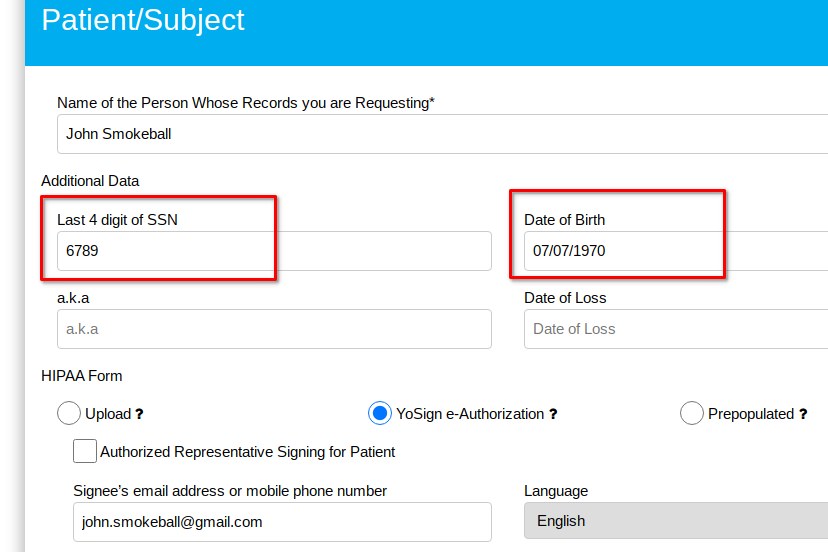Open the Language dropdown showing English
Viewport: 828px width, 552px height.
point(676,521)
